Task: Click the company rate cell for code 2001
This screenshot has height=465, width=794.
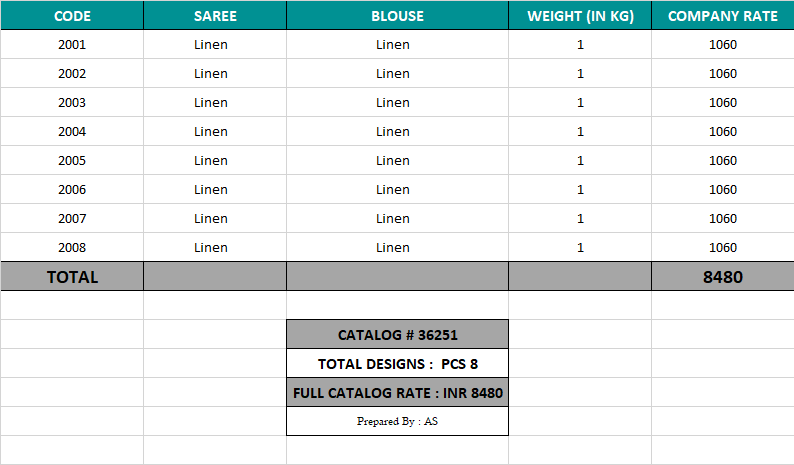Action: pyautogui.click(x=722, y=44)
